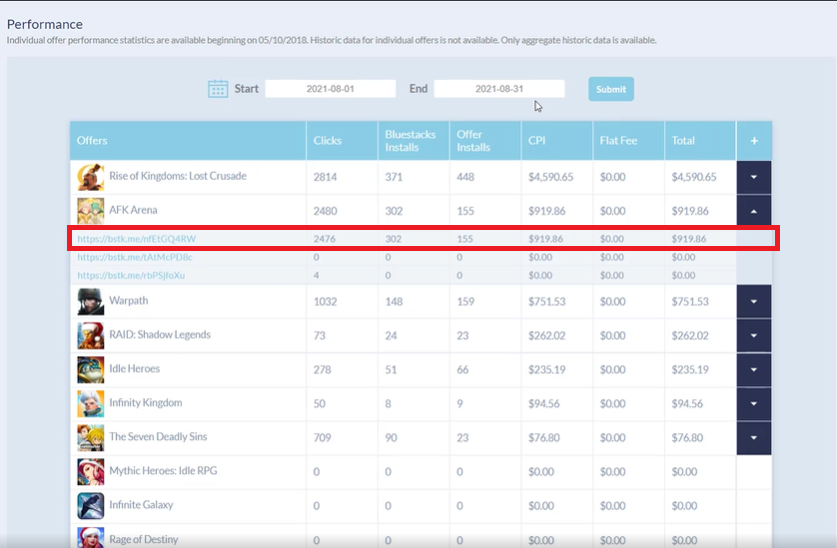Click the Infinity Kingdom game icon
Viewport: 837px width, 548px height.
click(x=91, y=403)
